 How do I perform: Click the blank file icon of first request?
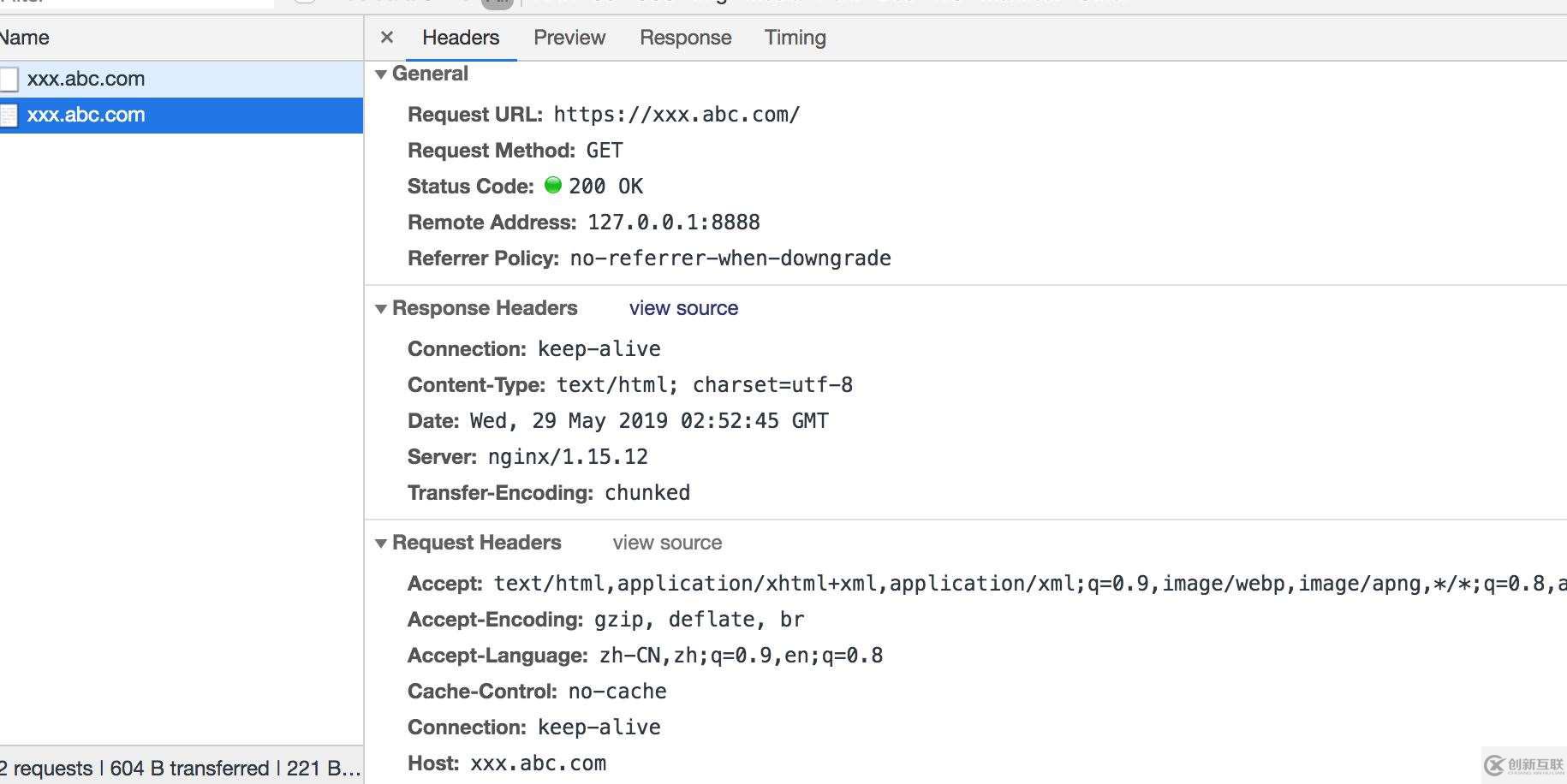coord(9,79)
